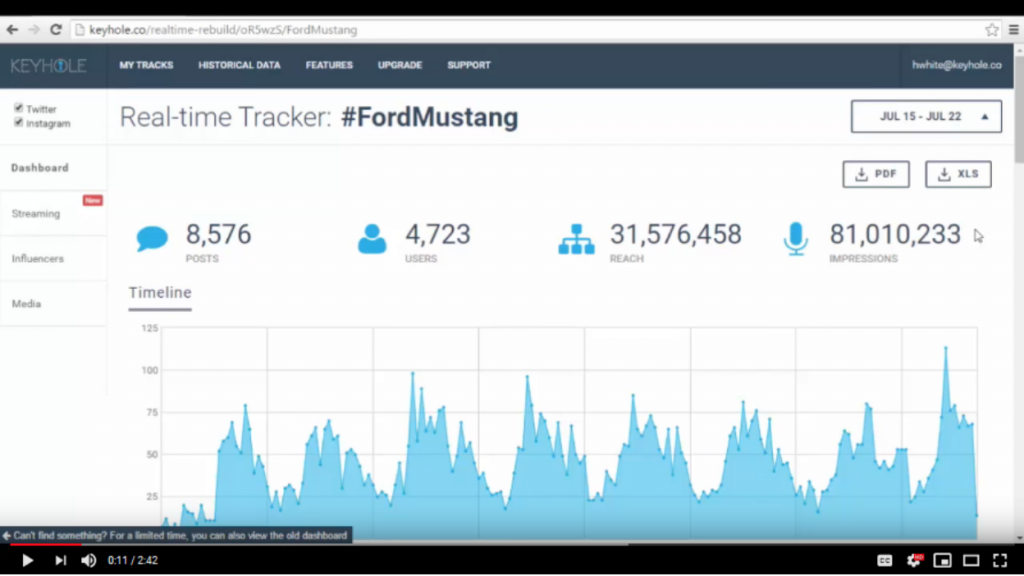Open SUPPORT menu item
Viewport: 1024px width, 576px height.
click(x=469, y=65)
